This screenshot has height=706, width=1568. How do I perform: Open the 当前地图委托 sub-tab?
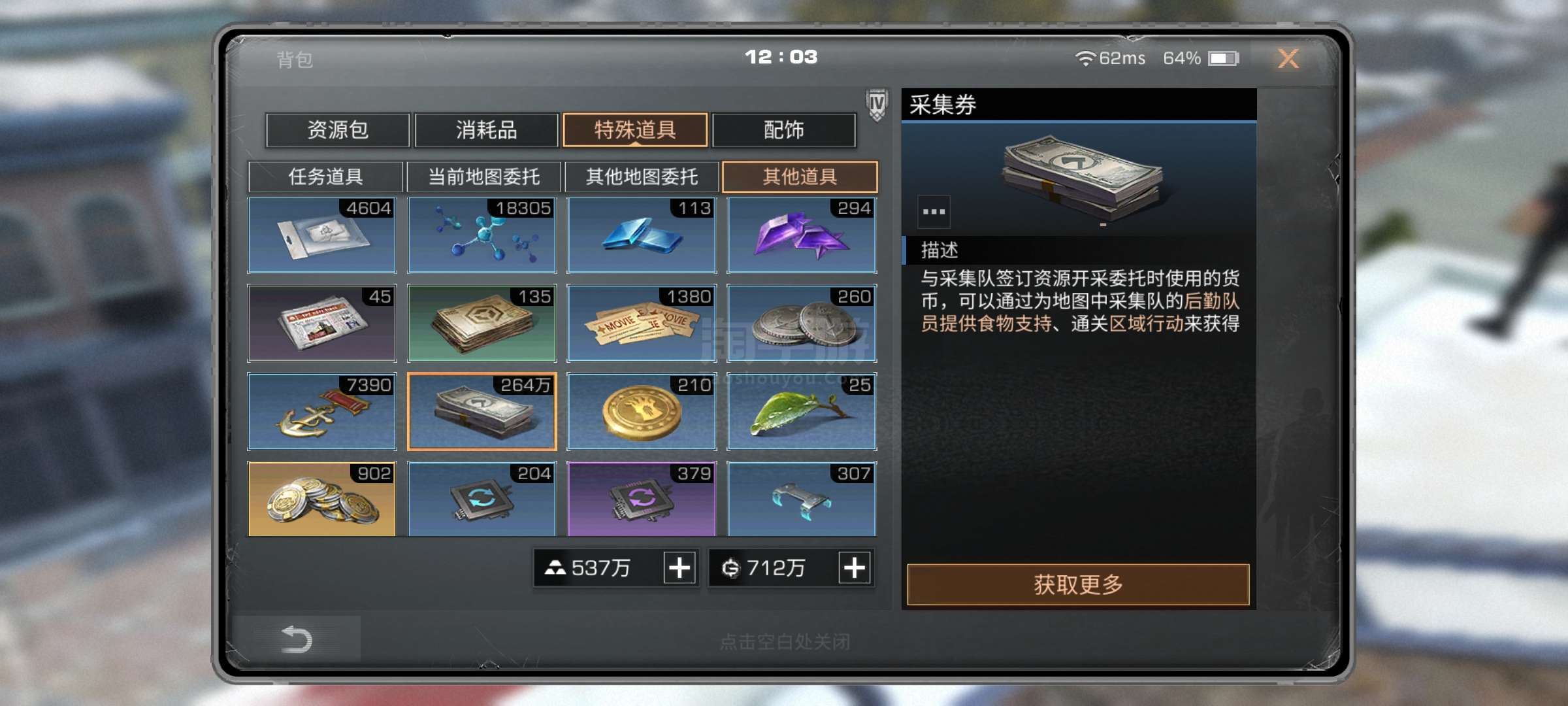pos(484,176)
